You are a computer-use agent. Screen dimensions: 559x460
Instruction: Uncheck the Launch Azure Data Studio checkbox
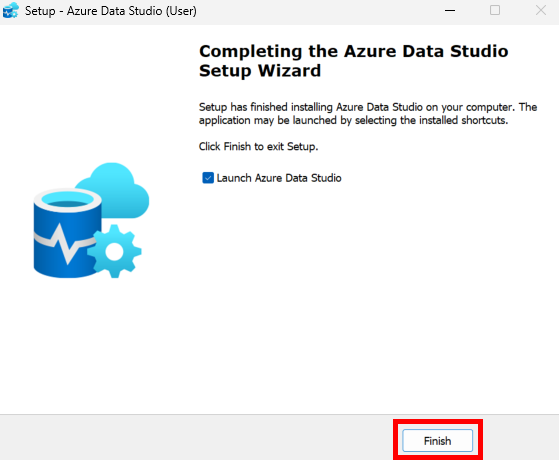[x=208, y=178]
